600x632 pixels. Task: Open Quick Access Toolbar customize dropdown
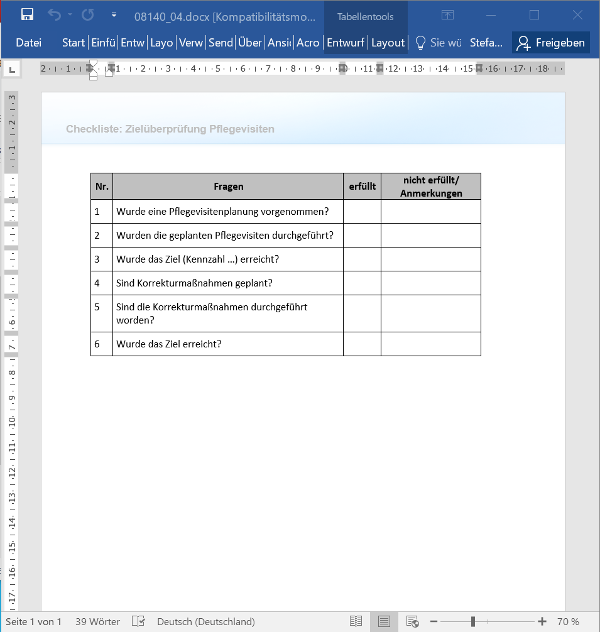(114, 16)
